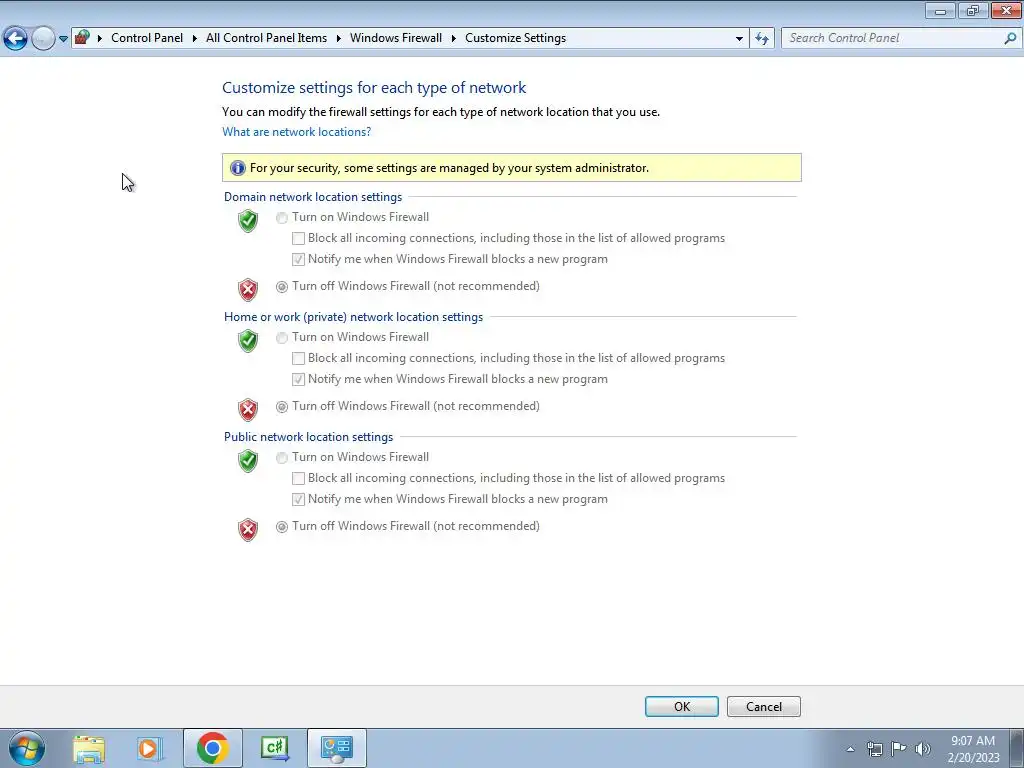Open Windows Media Player from taskbar

click(x=150, y=748)
